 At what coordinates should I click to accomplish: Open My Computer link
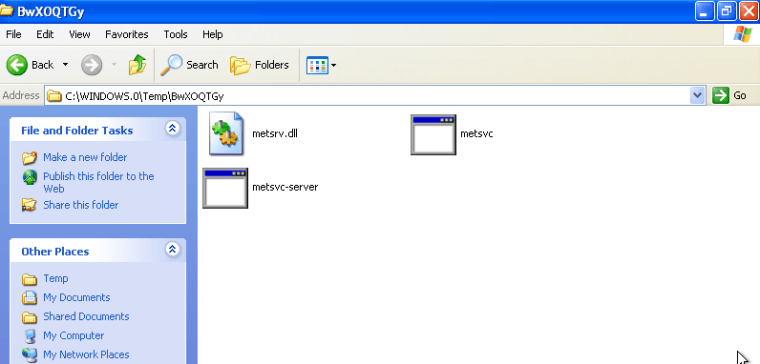(73, 335)
